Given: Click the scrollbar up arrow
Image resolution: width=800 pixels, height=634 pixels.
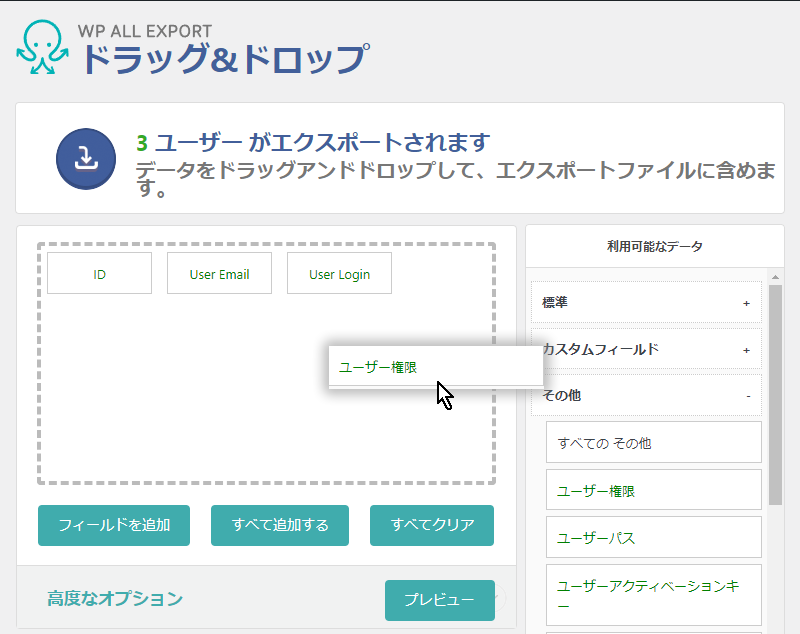Looking at the screenshot, I should [x=776, y=277].
